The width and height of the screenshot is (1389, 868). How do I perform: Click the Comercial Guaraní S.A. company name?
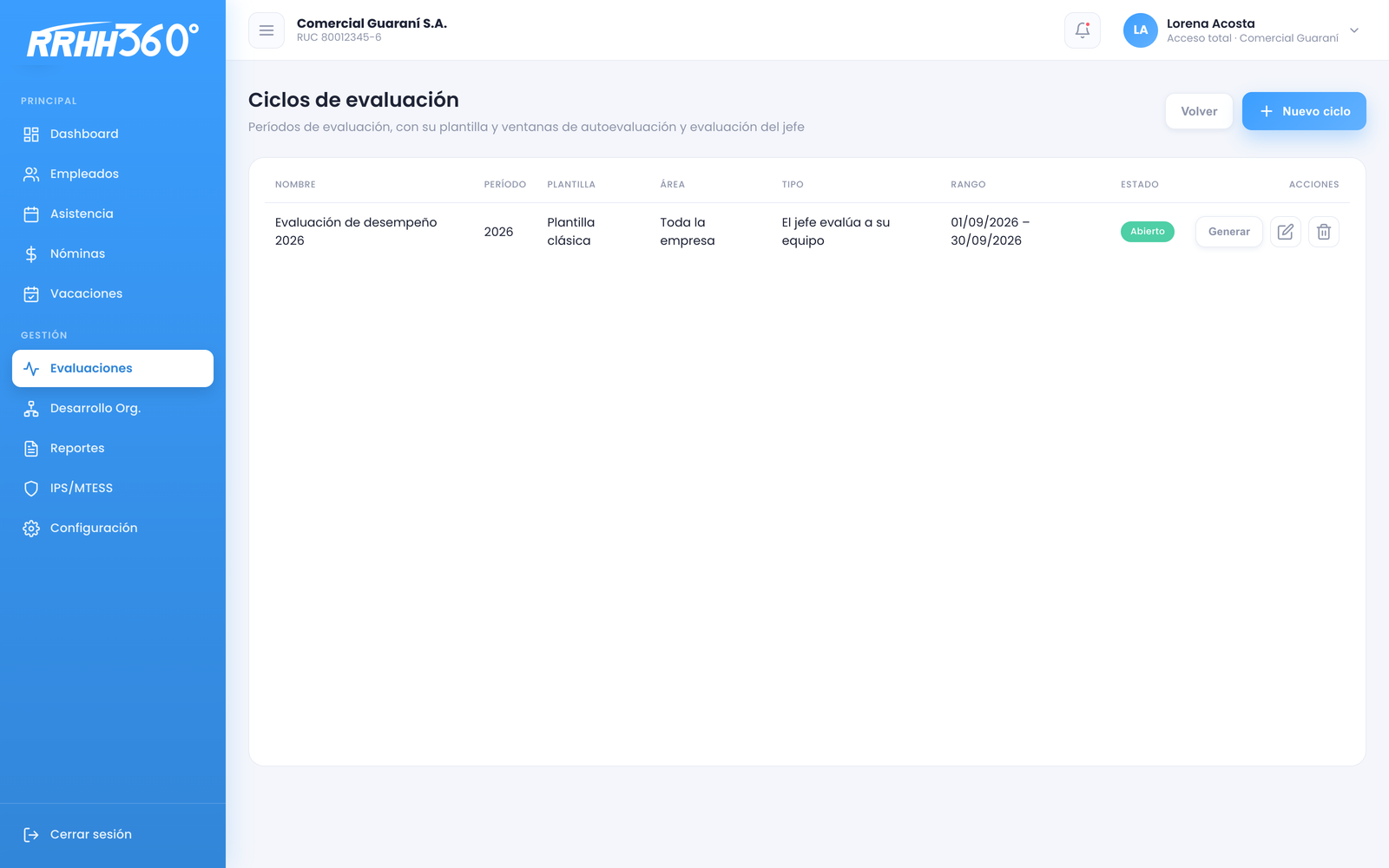372,23
